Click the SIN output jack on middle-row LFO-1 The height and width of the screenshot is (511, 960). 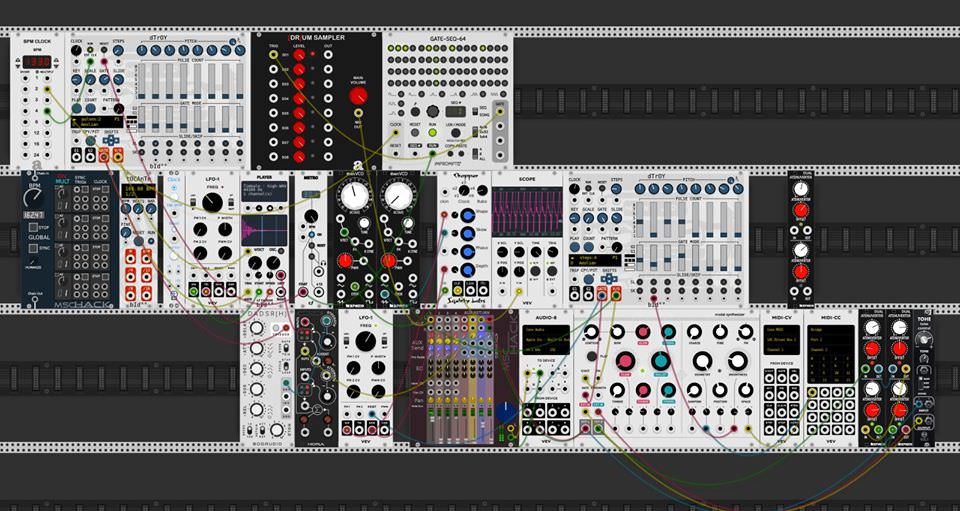click(193, 292)
